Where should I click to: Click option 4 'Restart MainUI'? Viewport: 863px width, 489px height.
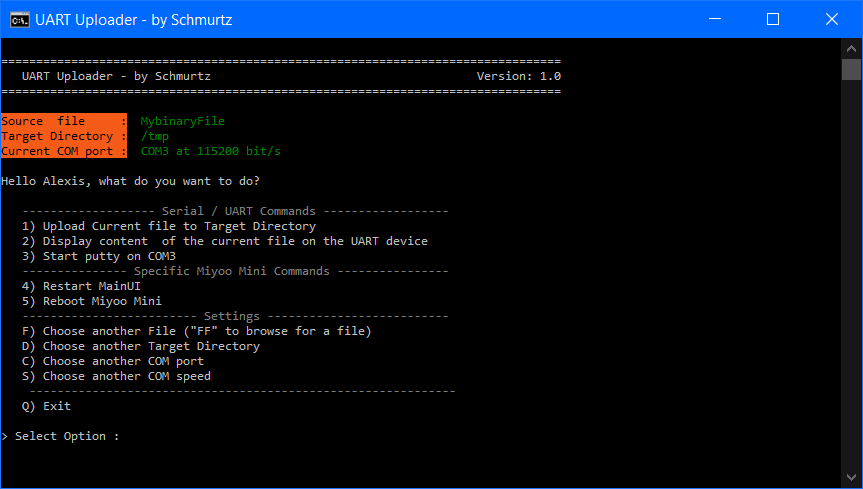tap(81, 286)
